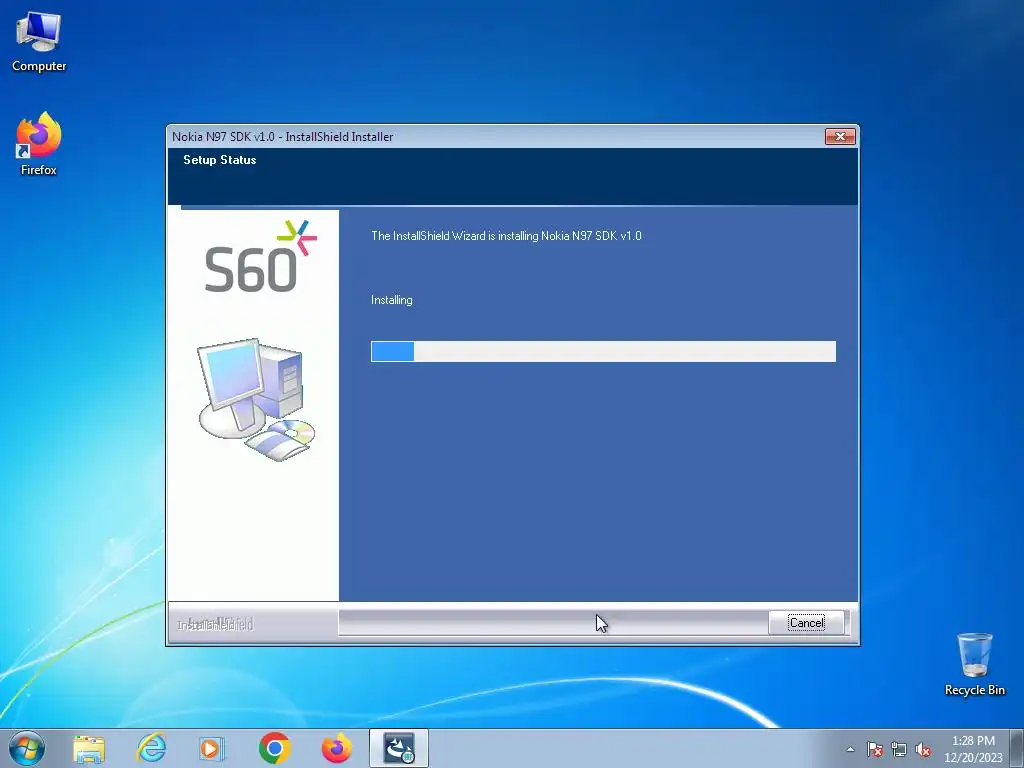Click the 'Installing' status label

pos(391,300)
